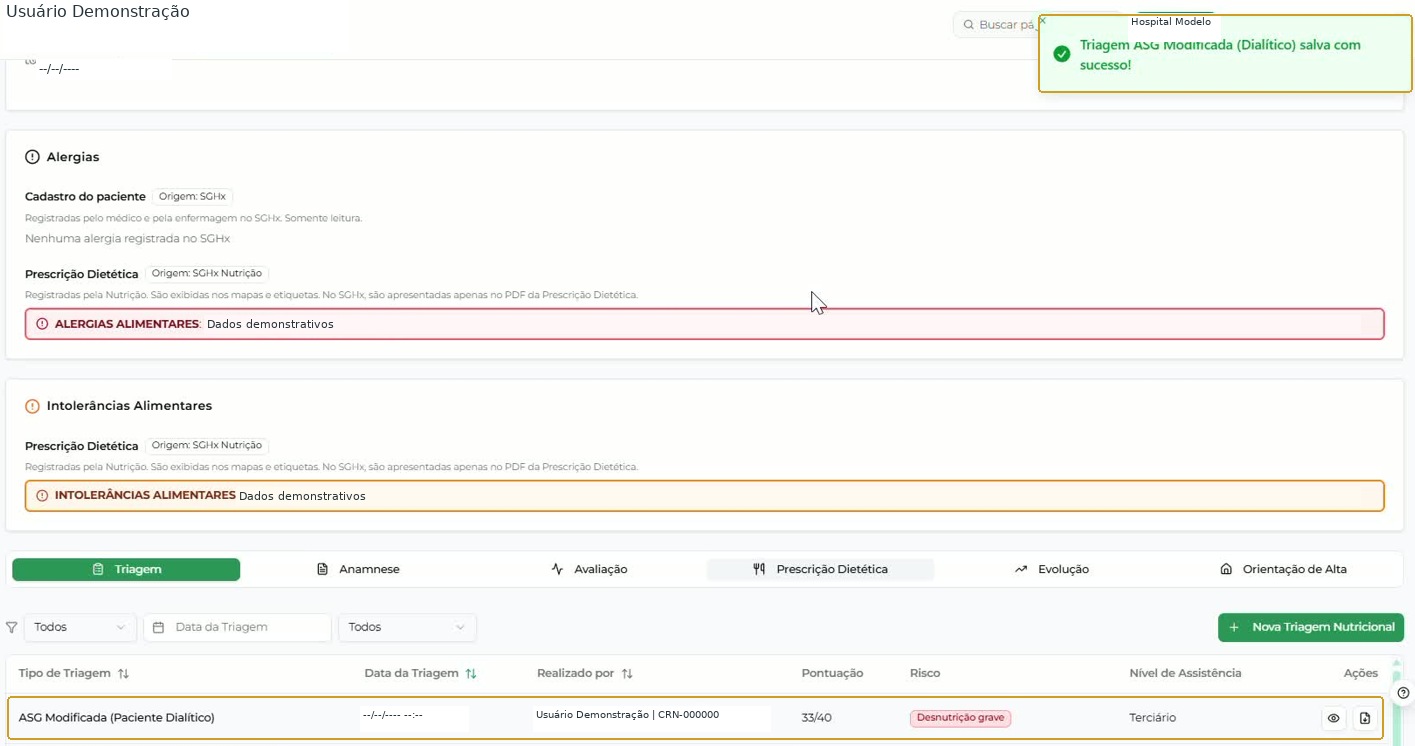
Task: Click the 33/40 score cell
Action: (815, 718)
